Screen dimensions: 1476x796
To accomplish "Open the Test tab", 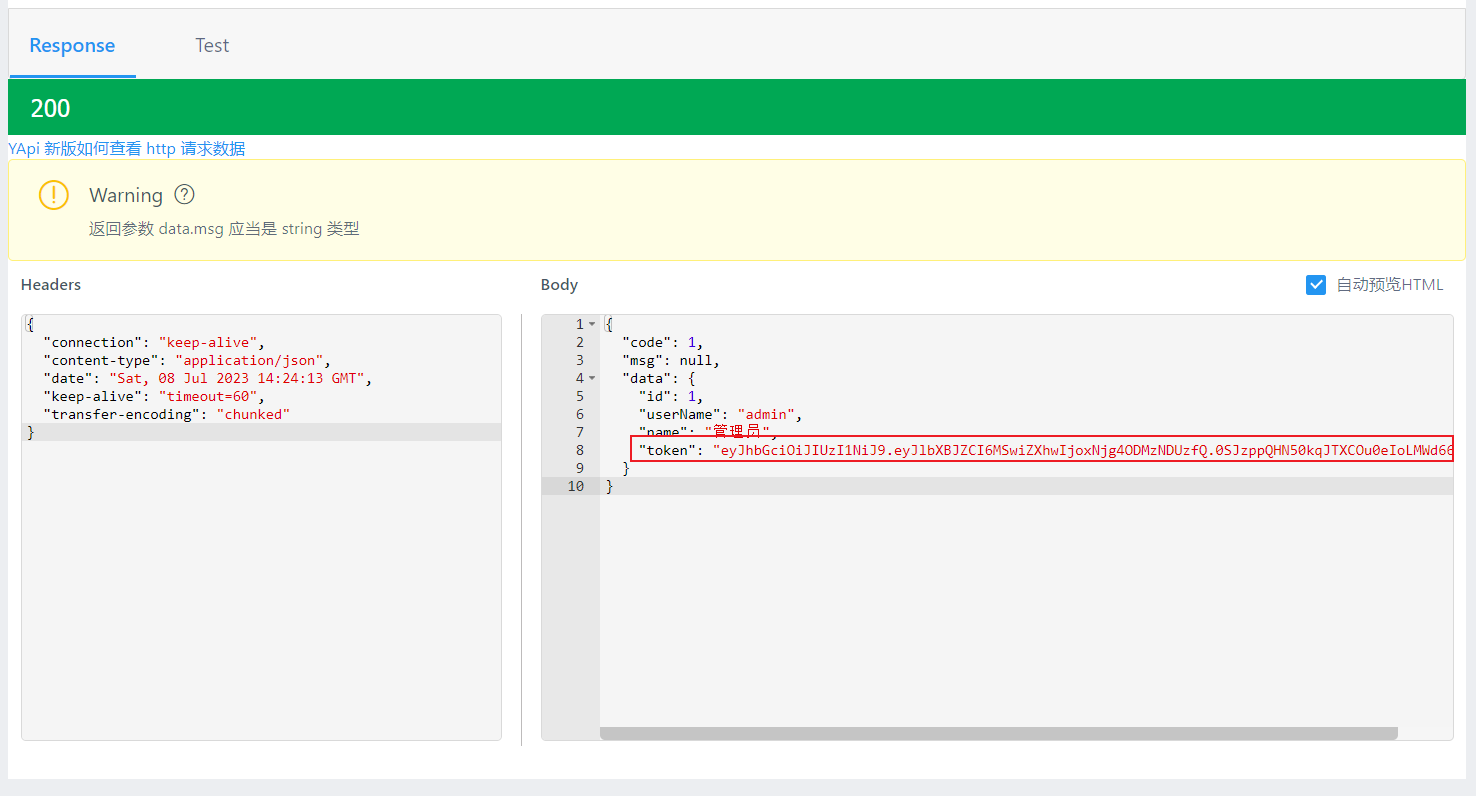I will pyautogui.click(x=212, y=45).
